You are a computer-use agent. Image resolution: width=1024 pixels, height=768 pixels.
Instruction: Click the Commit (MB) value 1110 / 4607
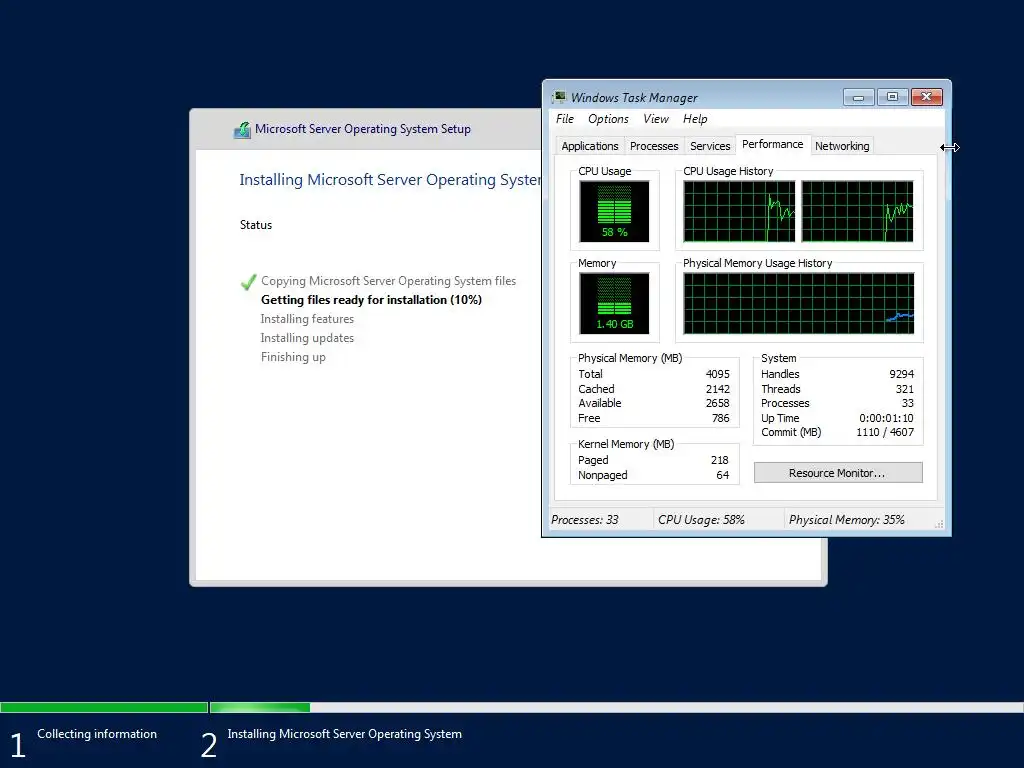click(885, 432)
